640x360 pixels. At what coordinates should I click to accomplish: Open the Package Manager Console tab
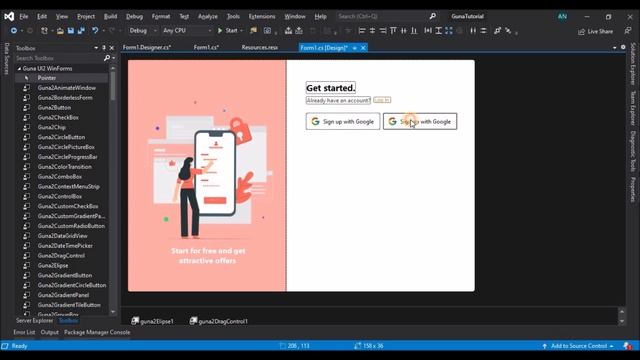(97, 332)
